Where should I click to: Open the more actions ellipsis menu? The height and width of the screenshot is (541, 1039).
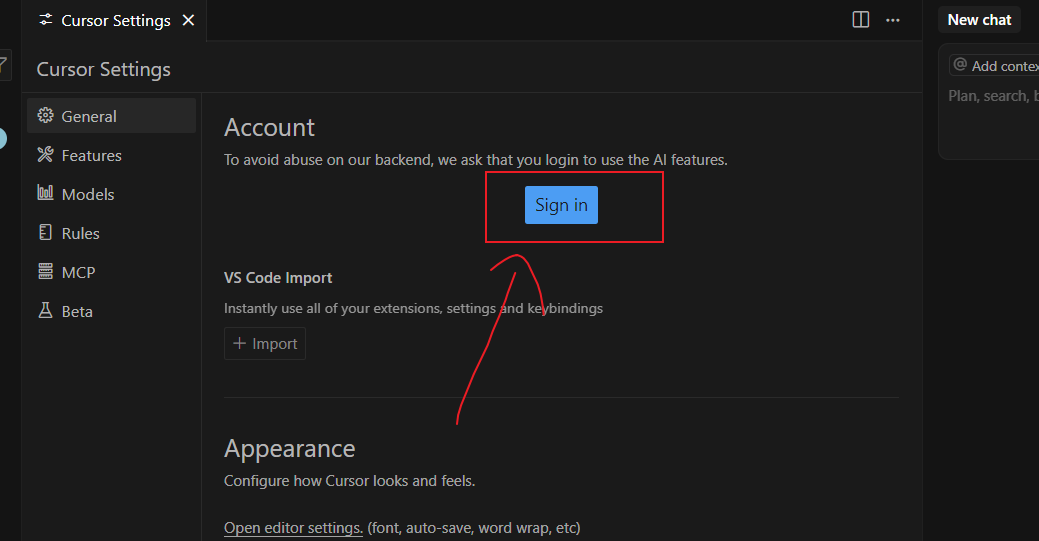pyautogui.click(x=893, y=20)
